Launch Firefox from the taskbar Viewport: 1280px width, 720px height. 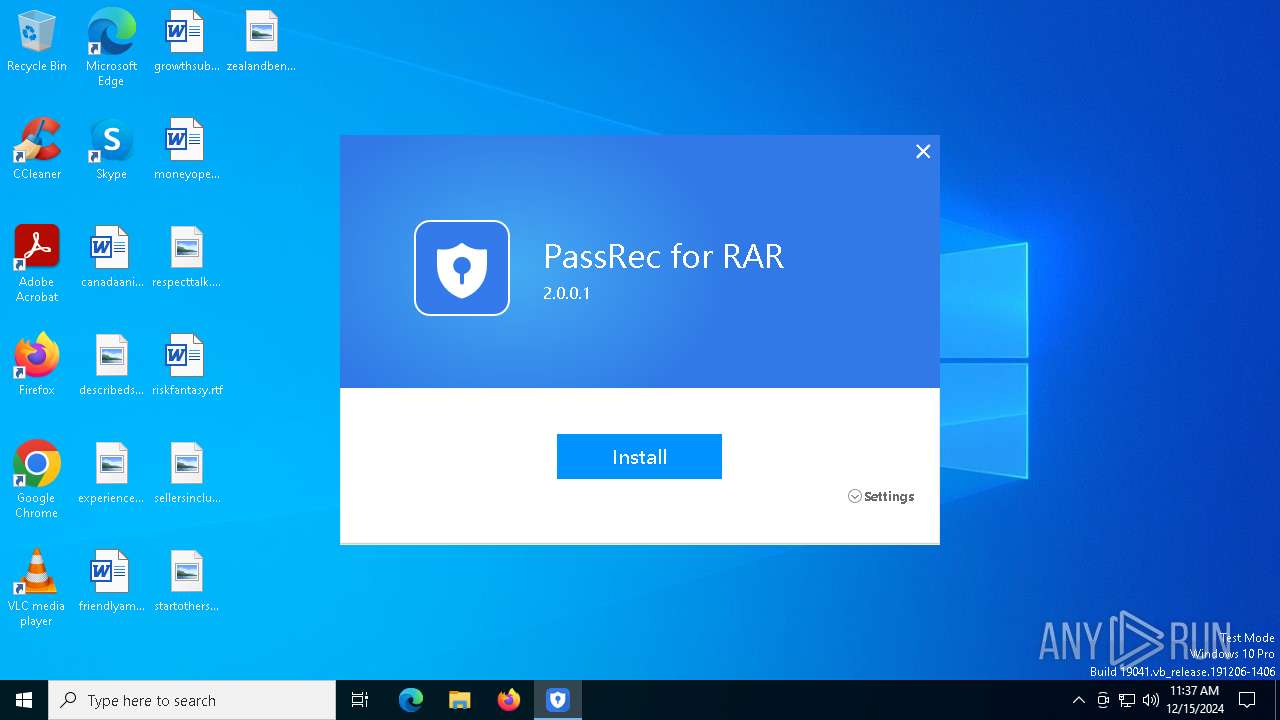[x=509, y=700]
